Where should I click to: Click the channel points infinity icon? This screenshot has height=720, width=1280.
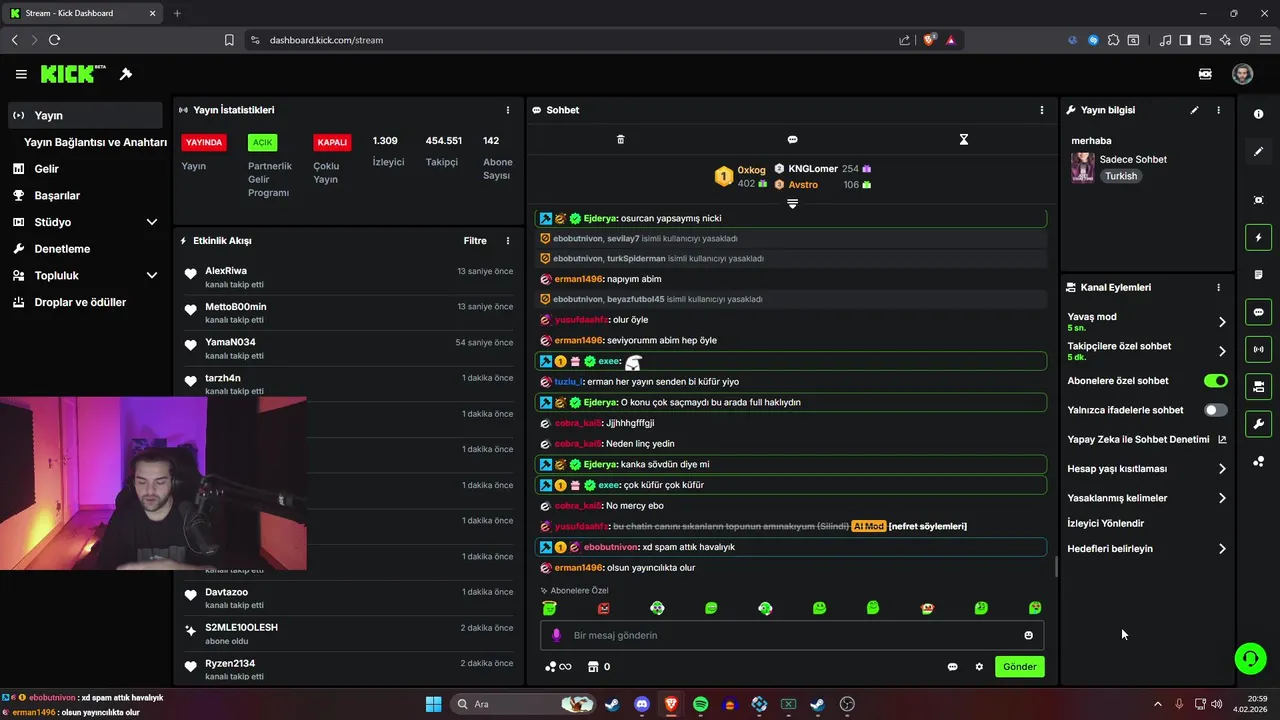point(558,667)
